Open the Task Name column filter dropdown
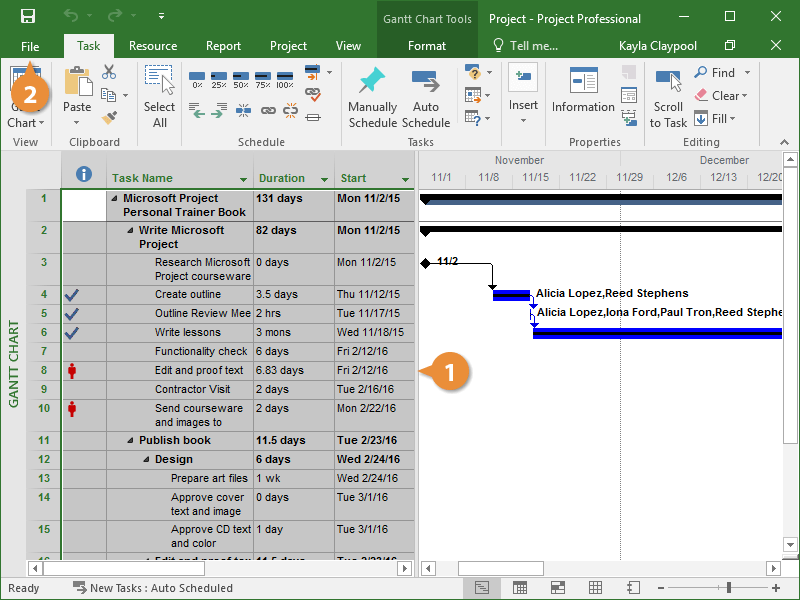Image resolution: width=800 pixels, height=600 pixels. click(x=244, y=179)
